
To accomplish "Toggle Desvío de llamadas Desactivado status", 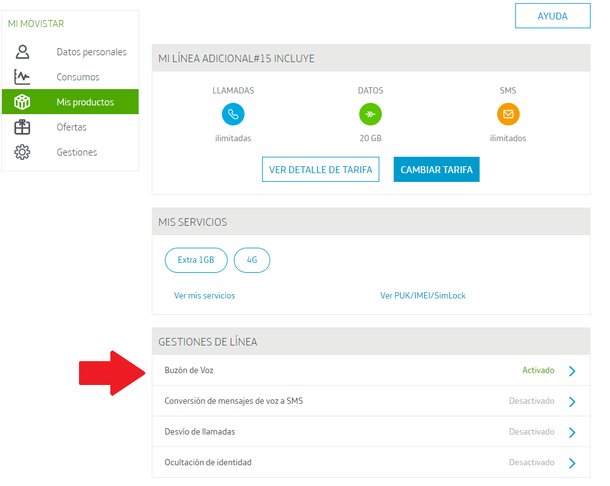I will point(531,432).
